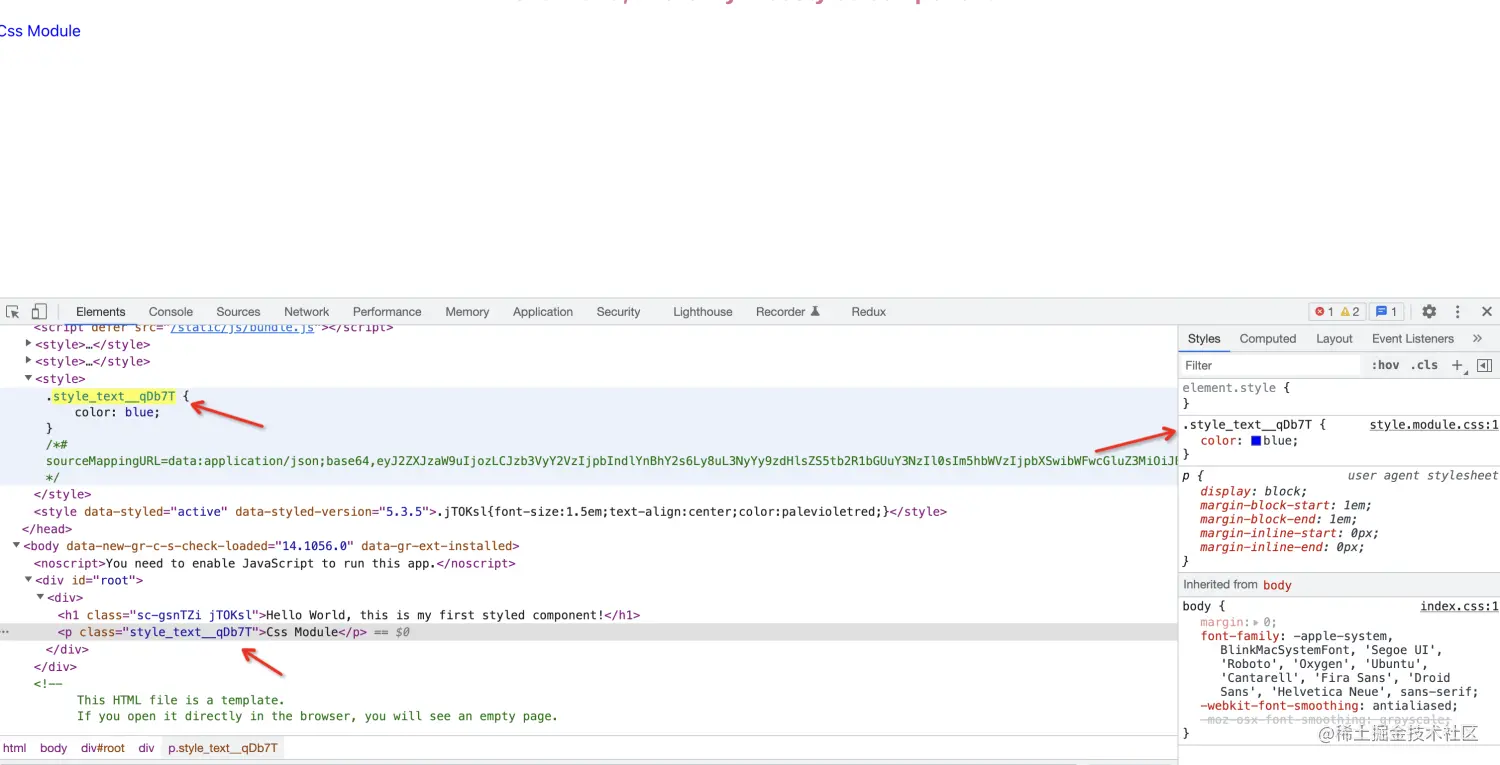The height and width of the screenshot is (765, 1500).
Task: Collapse the body element node
Action: (x=16, y=546)
